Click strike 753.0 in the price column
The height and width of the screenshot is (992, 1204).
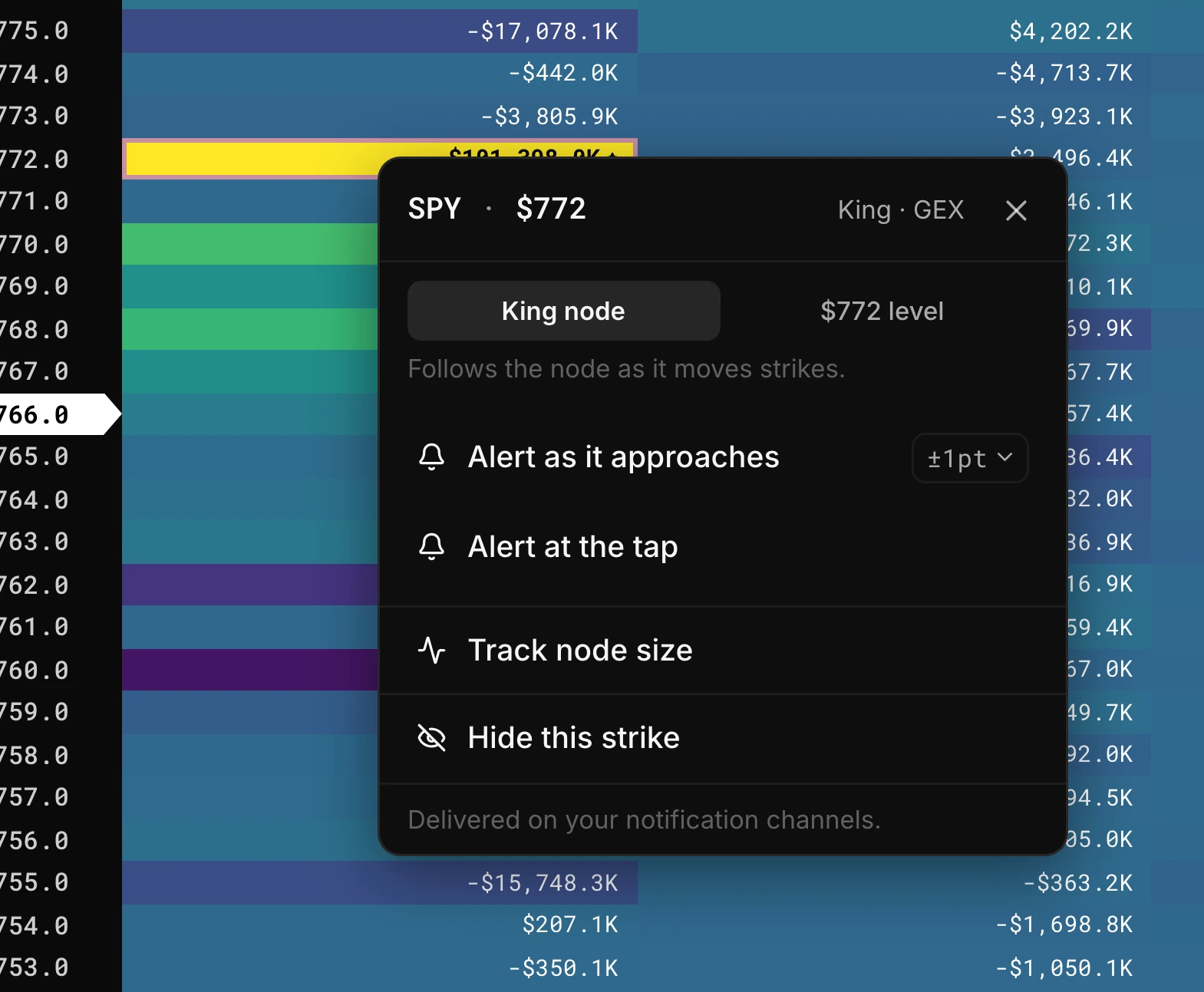coord(35,967)
